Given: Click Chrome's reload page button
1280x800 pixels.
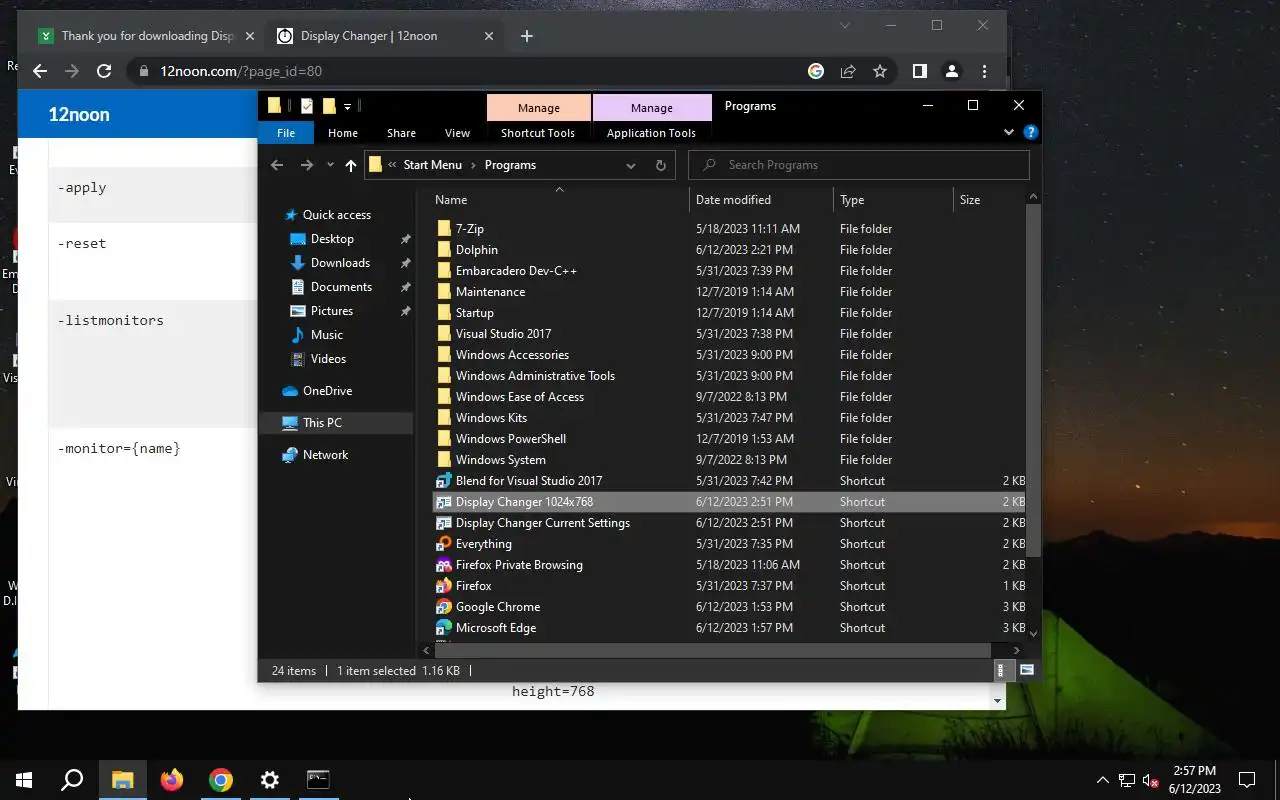Looking at the screenshot, I should point(103,71).
